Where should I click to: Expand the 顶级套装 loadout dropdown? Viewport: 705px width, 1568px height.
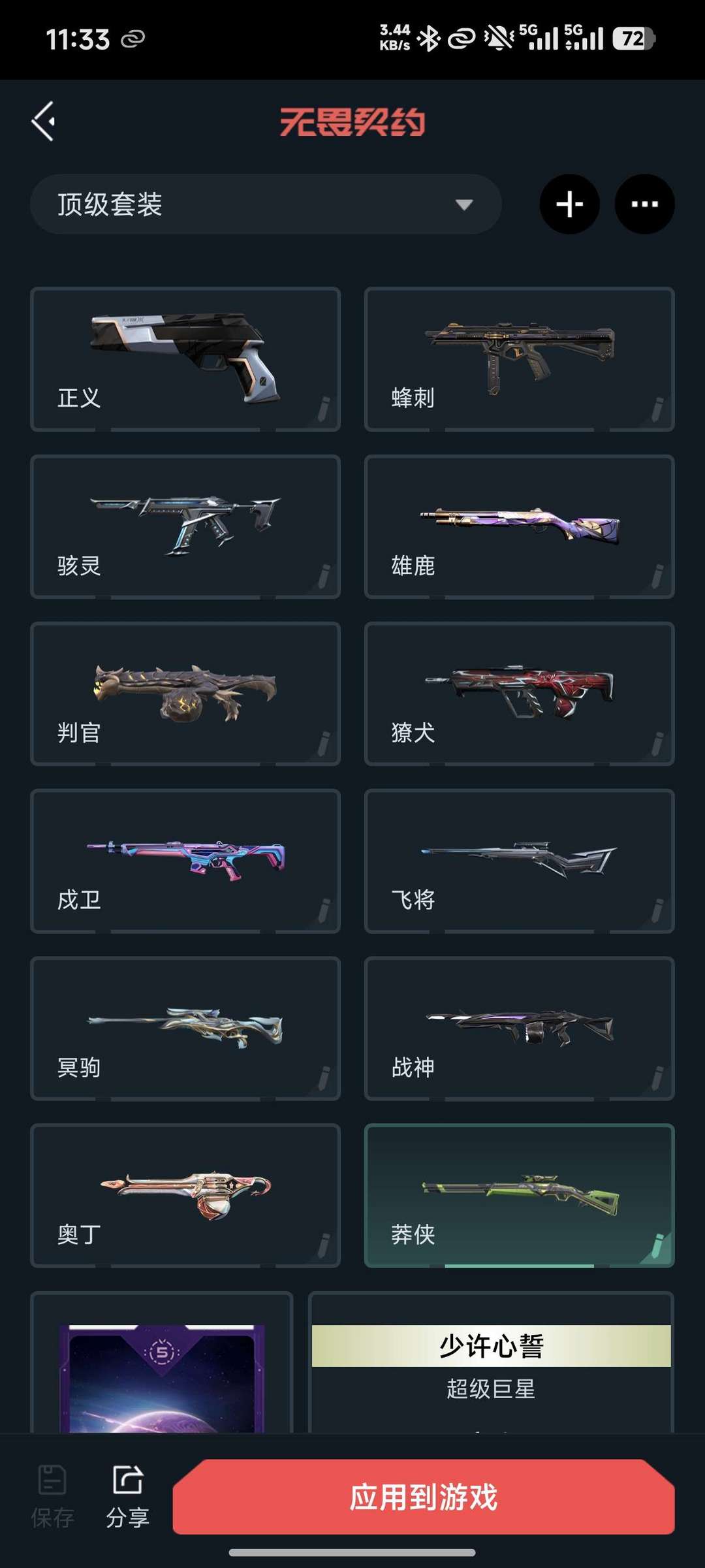tap(266, 204)
